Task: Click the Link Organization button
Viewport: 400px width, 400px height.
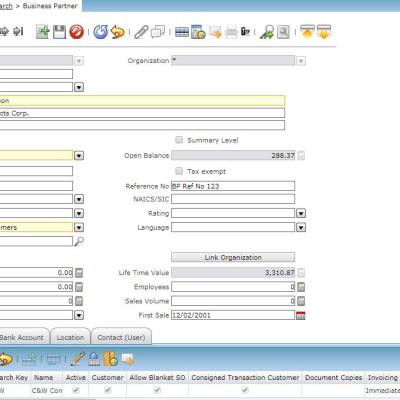Action: tap(233, 257)
